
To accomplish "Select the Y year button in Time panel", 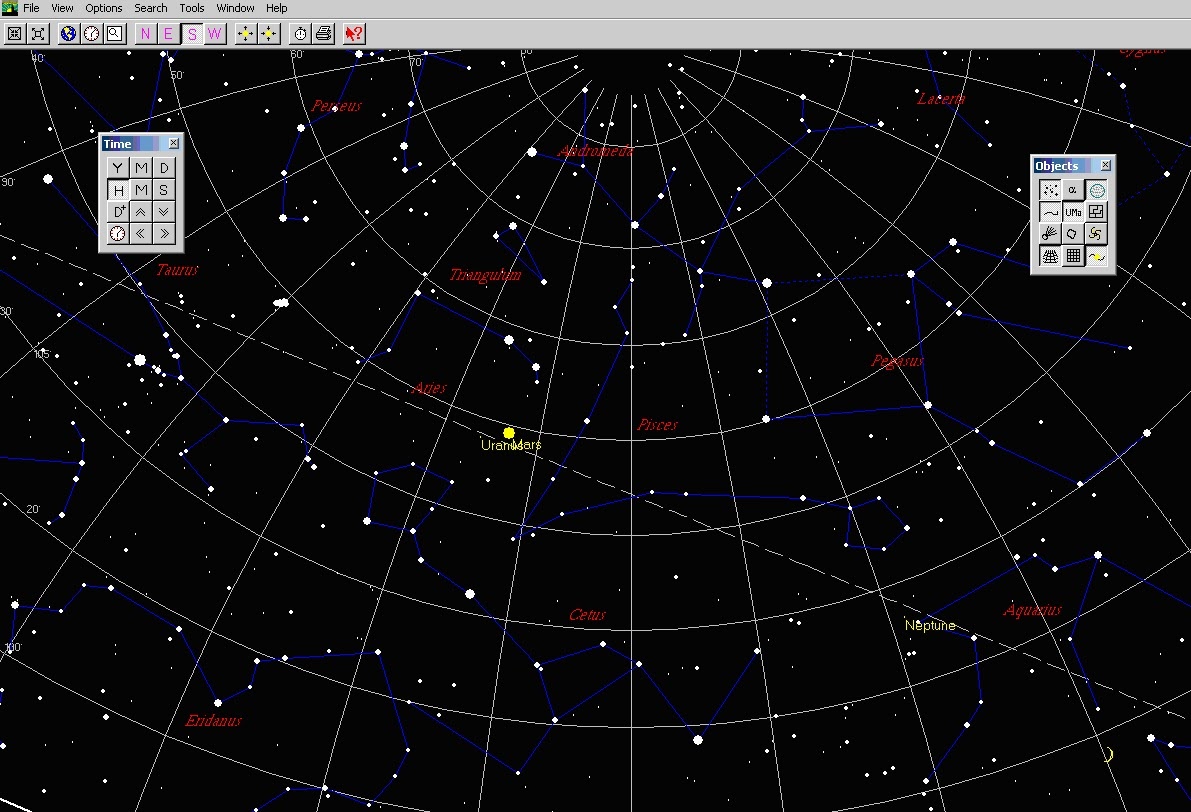I will pos(118,168).
